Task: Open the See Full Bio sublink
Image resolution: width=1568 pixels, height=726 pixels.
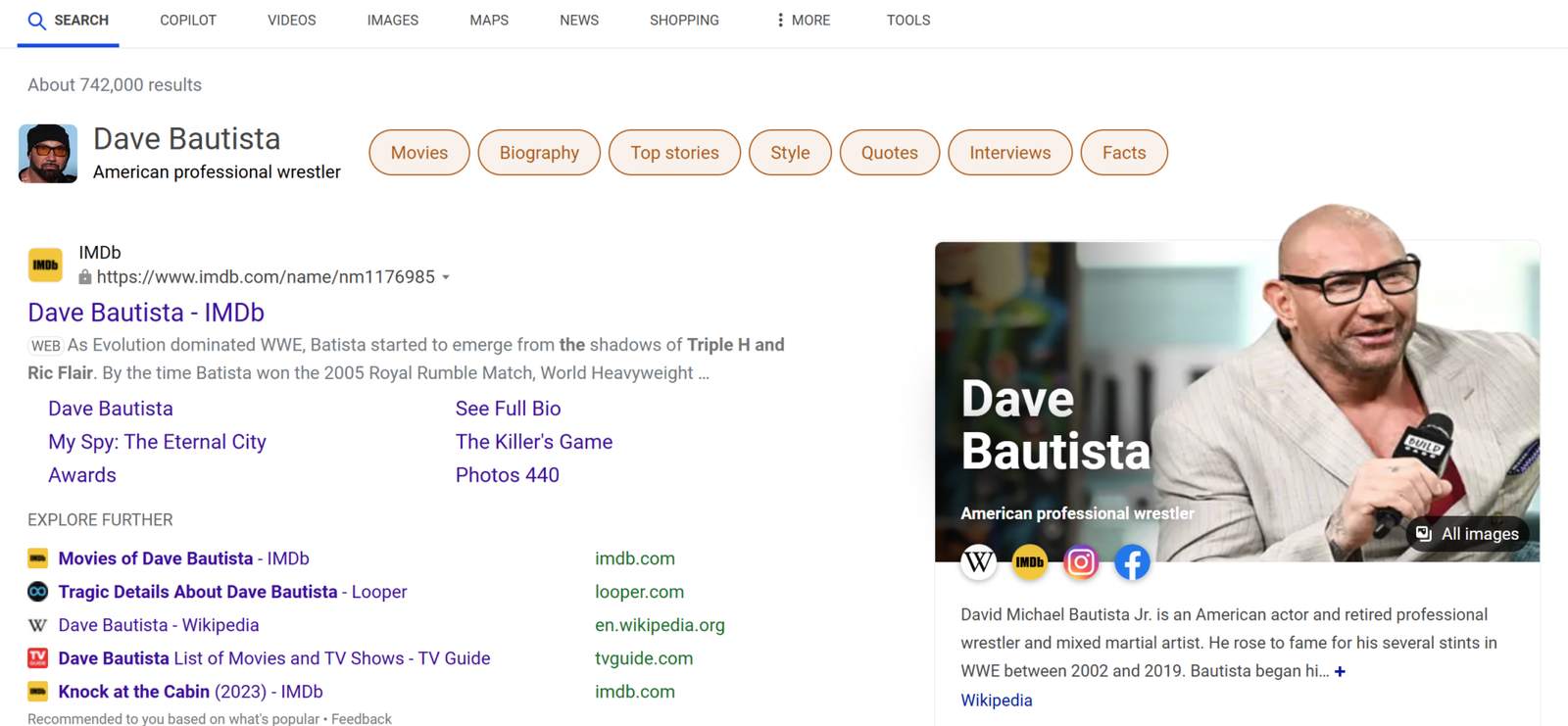Action: 508,409
